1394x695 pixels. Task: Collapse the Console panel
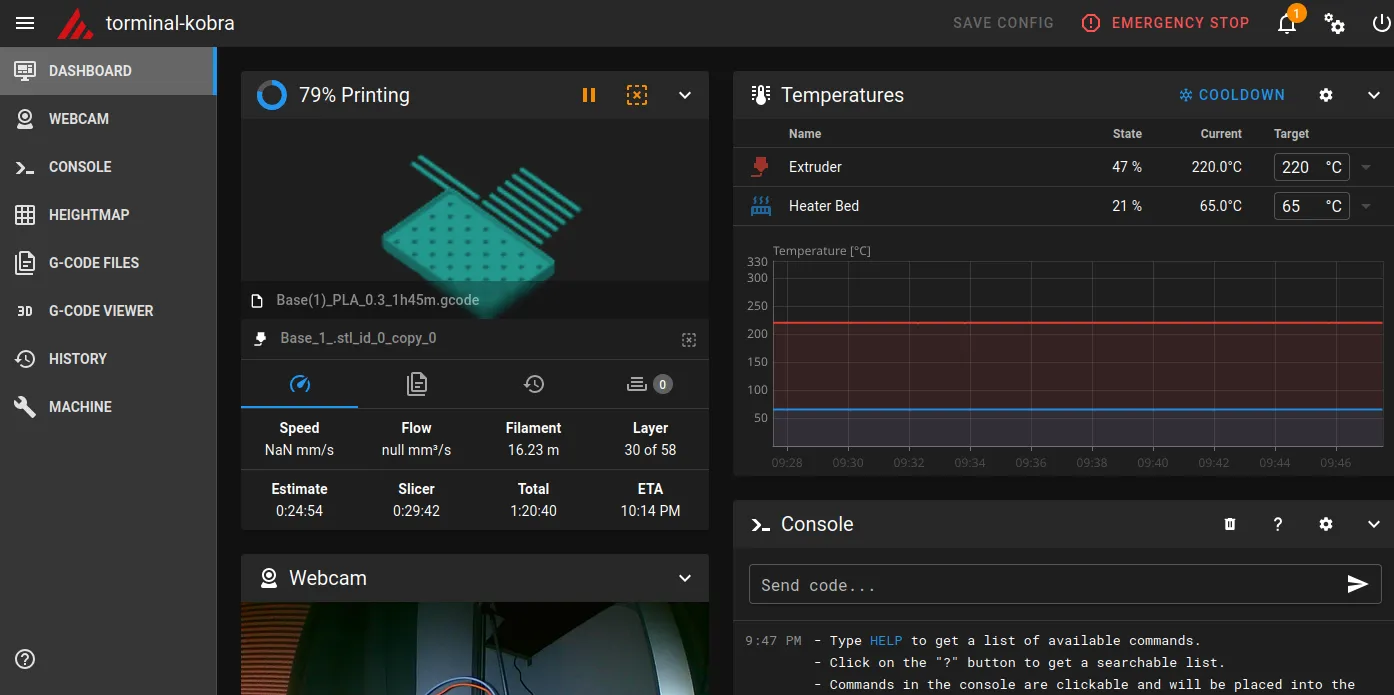pos(1374,524)
